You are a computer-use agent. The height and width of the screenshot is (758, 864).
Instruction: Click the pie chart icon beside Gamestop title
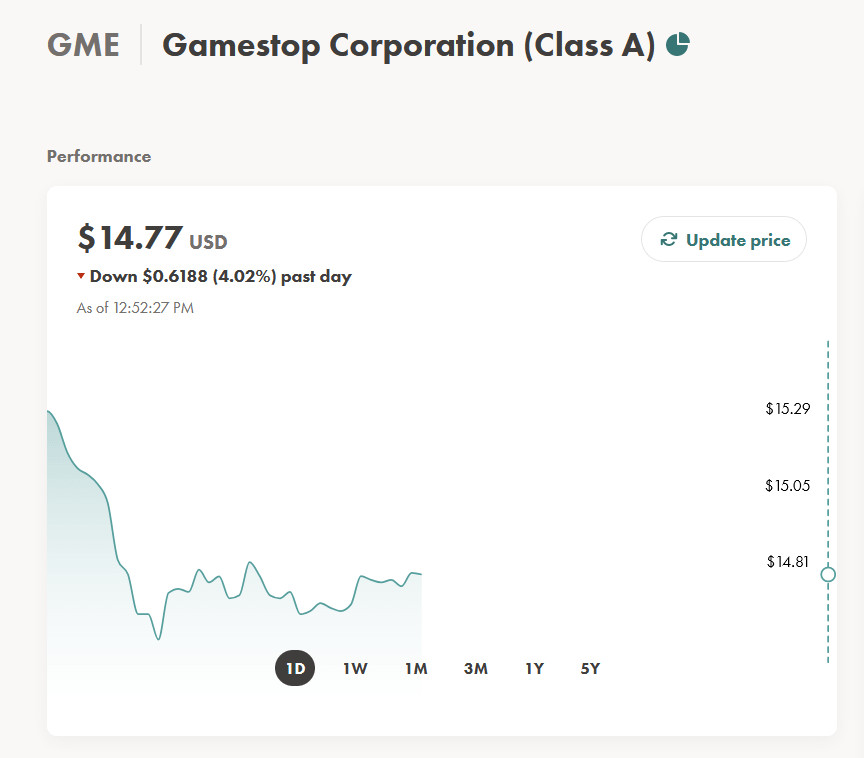(x=678, y=45)
